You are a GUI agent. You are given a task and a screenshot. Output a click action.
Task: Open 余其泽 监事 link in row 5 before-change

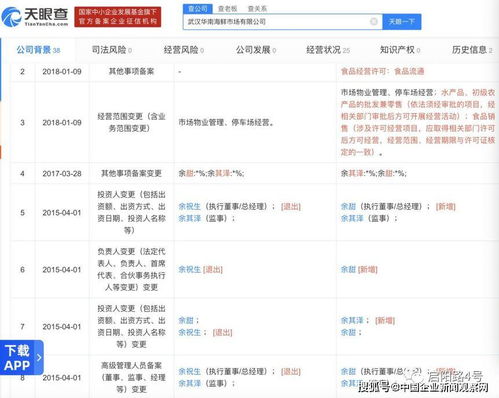[x=190, y=218]
